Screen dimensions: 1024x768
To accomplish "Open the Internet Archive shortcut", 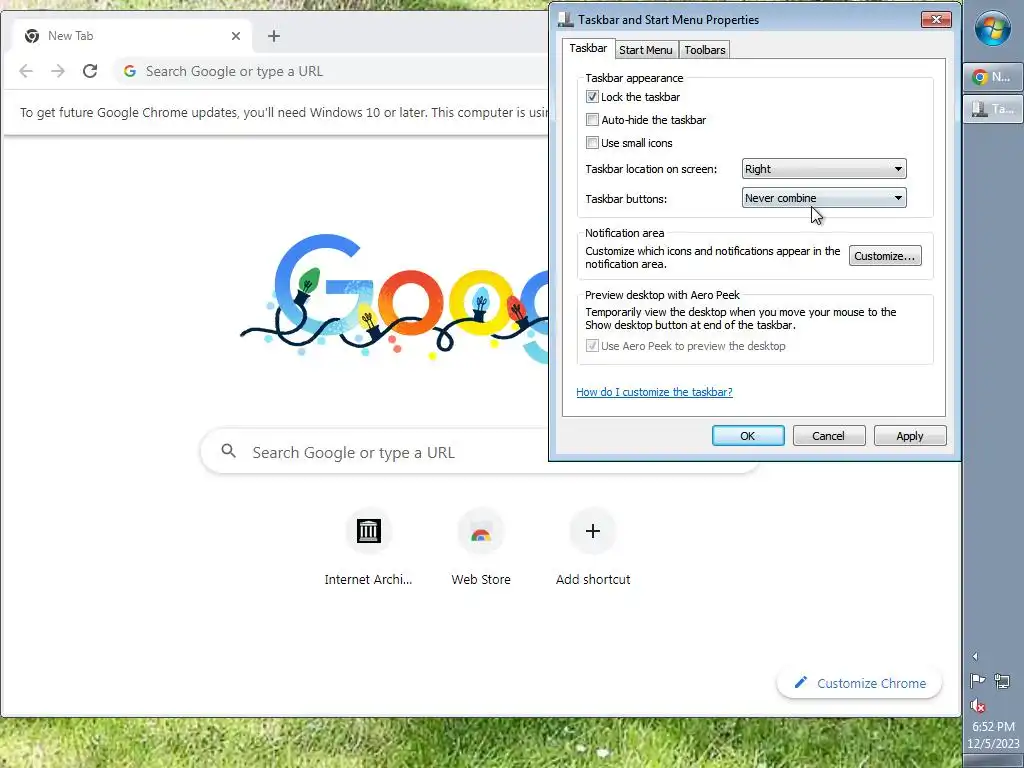I will coord(368,548).
